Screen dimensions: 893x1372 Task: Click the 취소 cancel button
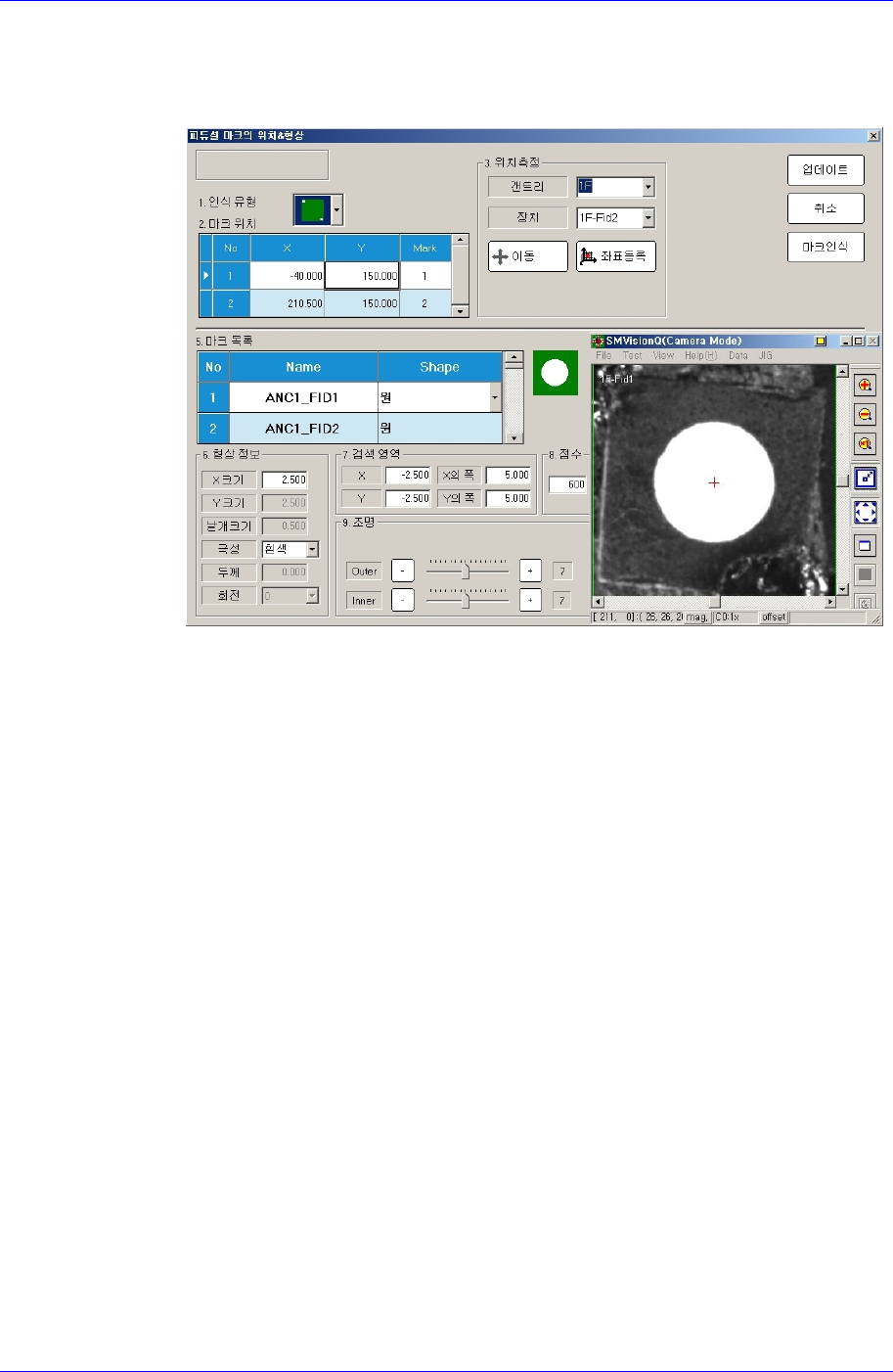pos(826,207)
